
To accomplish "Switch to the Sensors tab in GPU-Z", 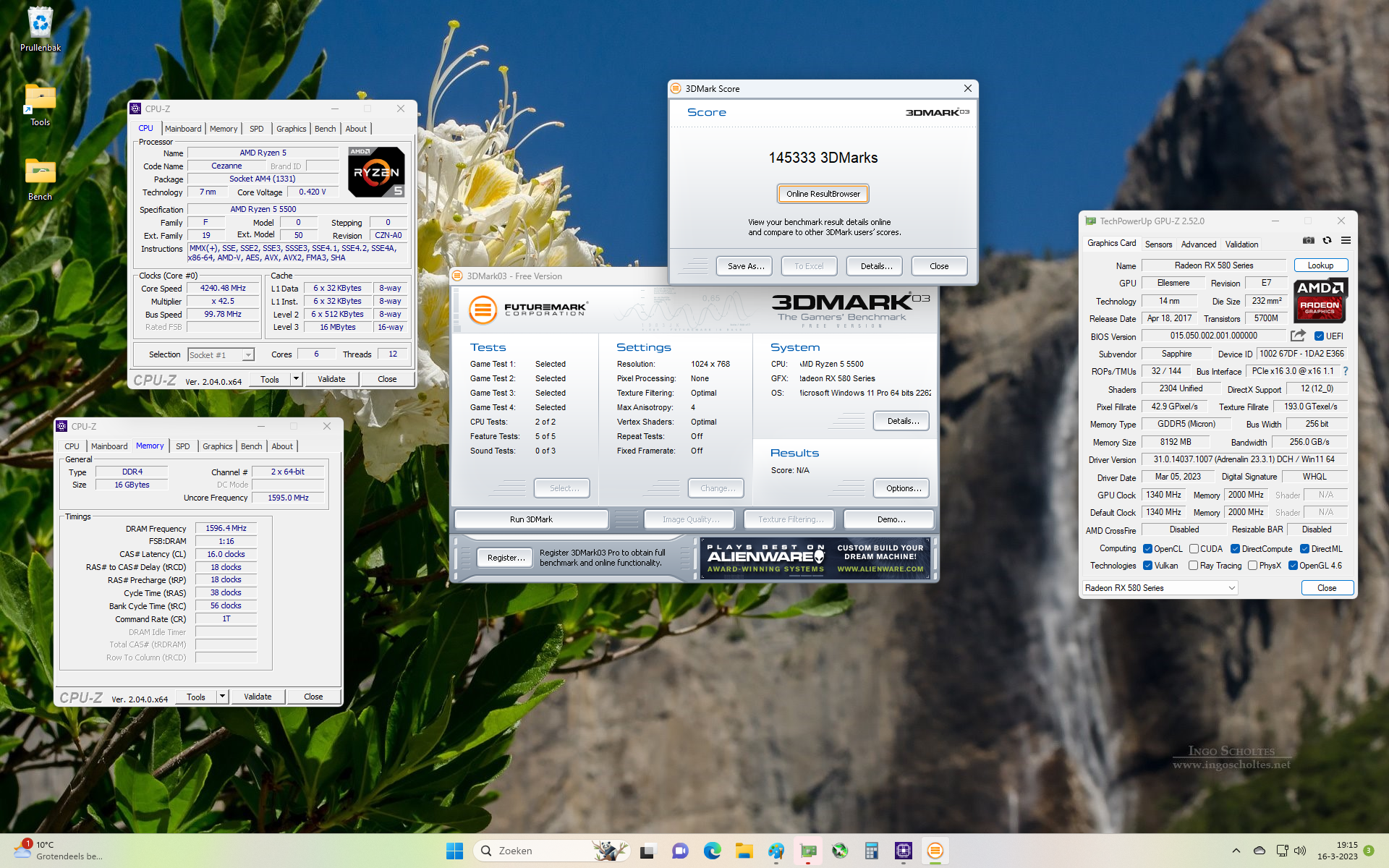I will [x=1158, y=244].
